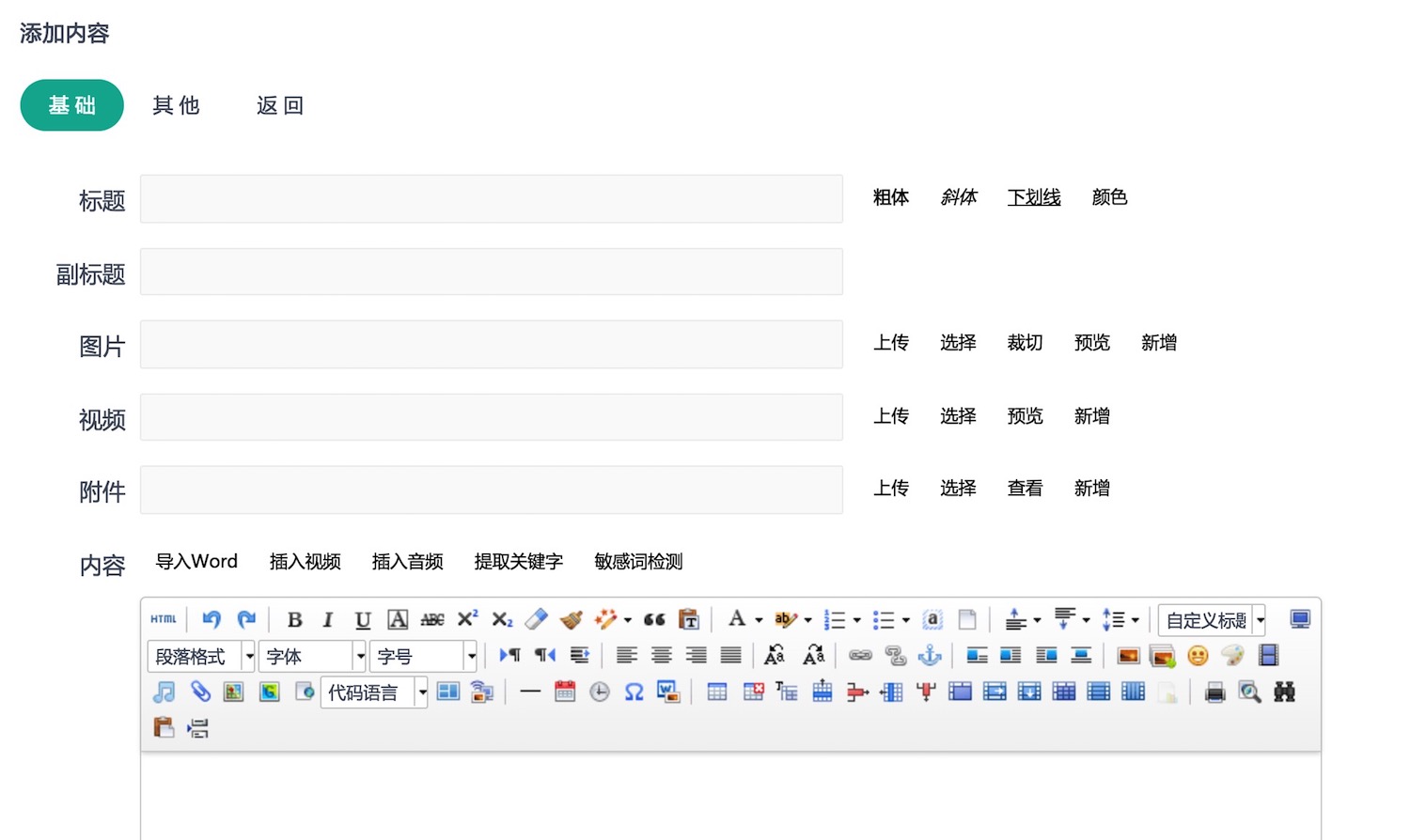Click the undo arrow icon

tap(211, 619)
